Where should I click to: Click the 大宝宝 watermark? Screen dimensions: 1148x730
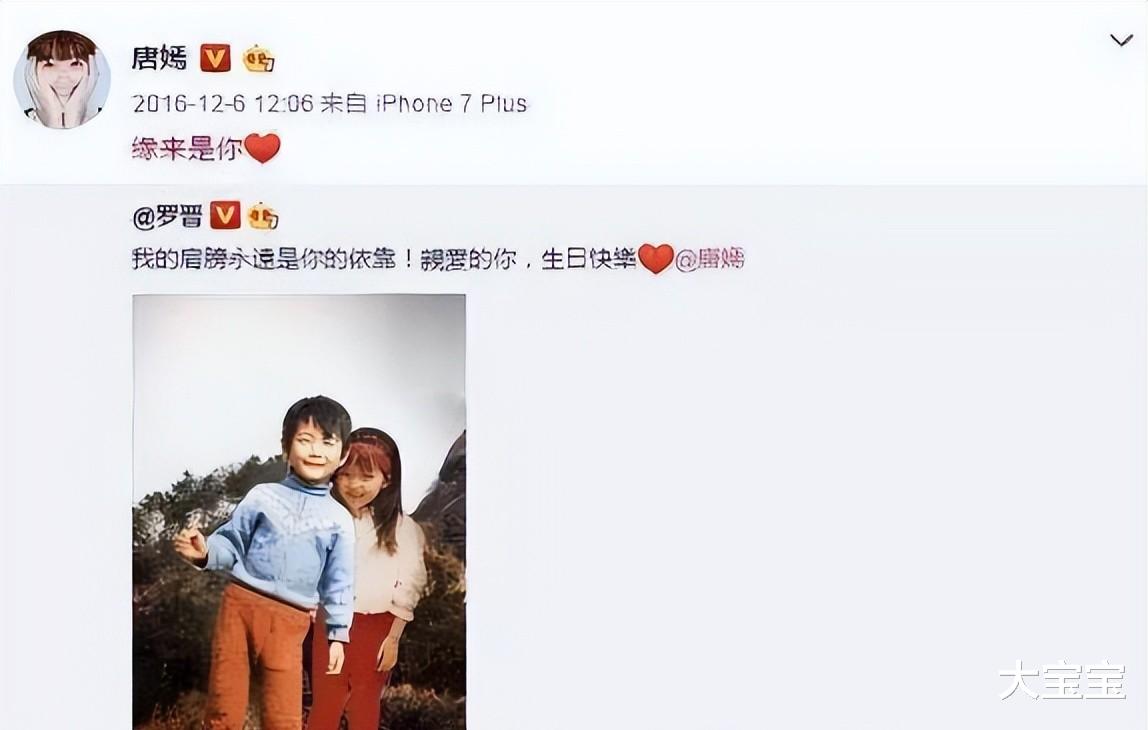[1062, 680]
